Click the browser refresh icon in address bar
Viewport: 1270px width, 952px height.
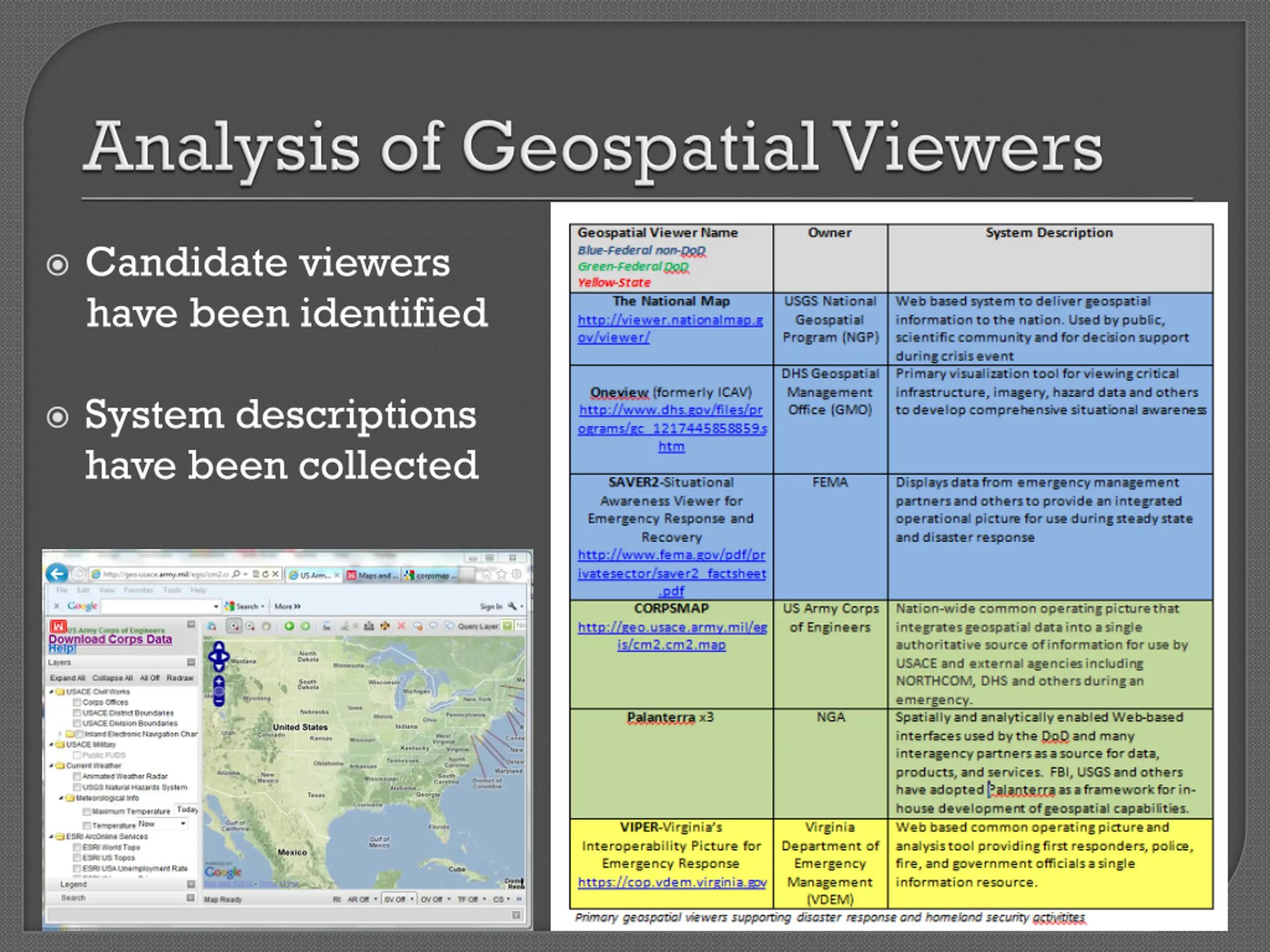click(x=265, y=574)
